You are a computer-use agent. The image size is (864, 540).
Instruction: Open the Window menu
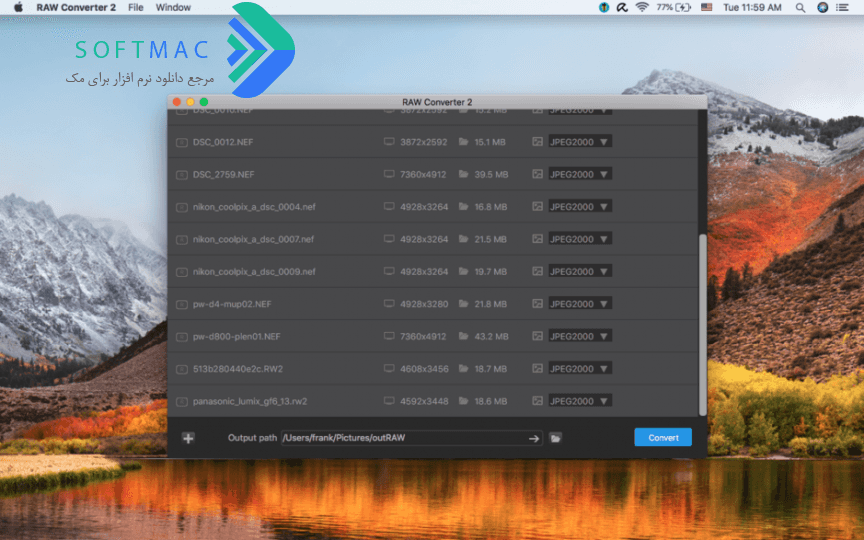click(x=173, y=7)
